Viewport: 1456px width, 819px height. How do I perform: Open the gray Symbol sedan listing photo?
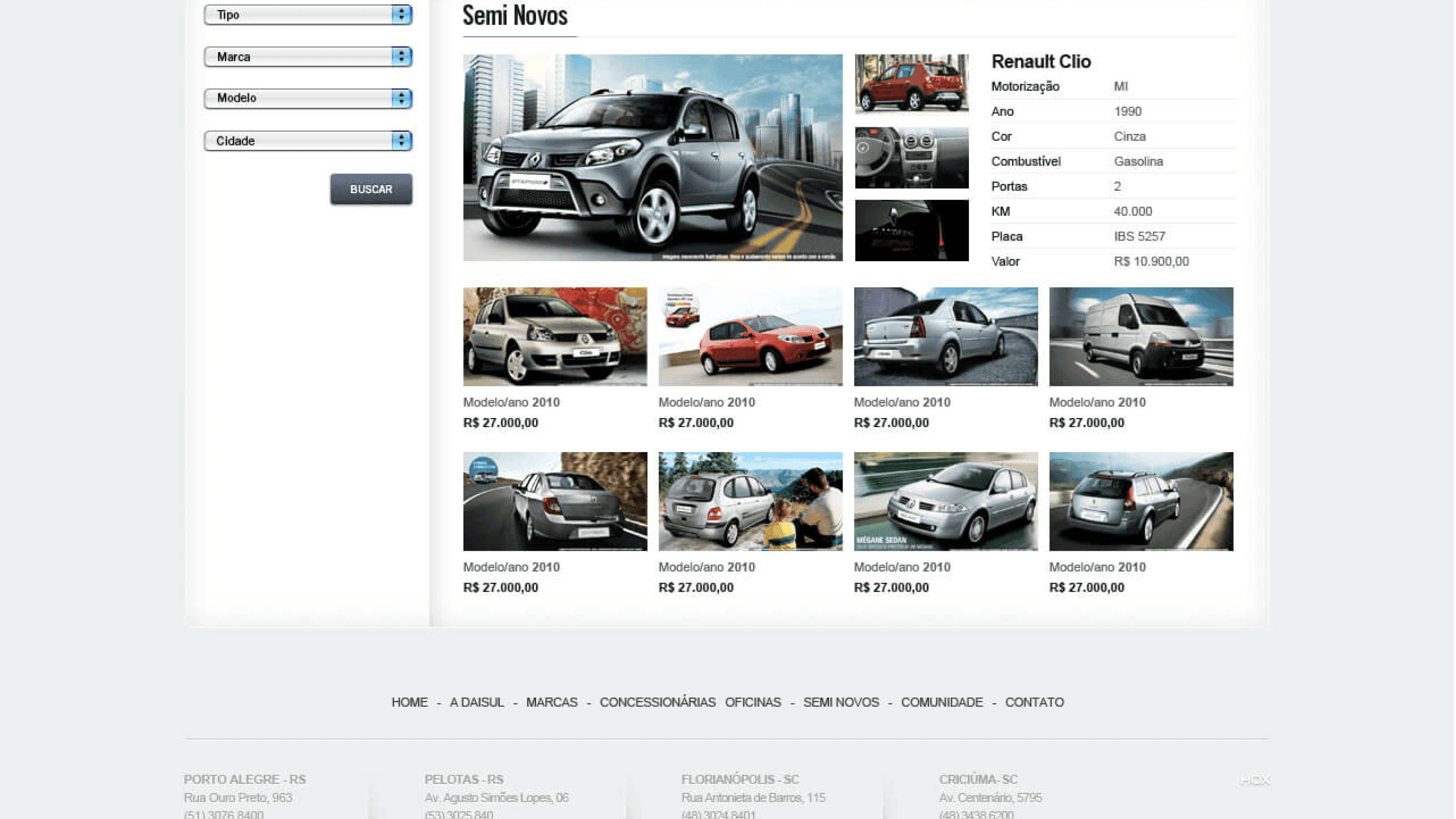click(555, 501)
